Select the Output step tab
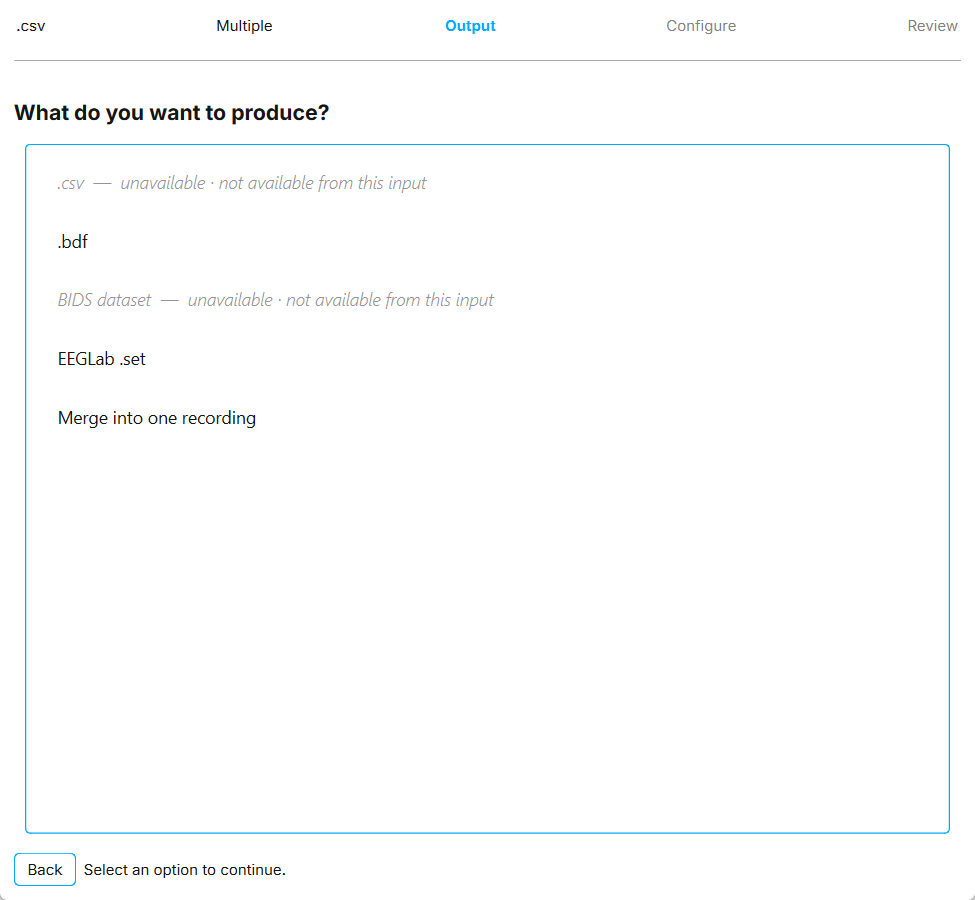 click(470, 26)
